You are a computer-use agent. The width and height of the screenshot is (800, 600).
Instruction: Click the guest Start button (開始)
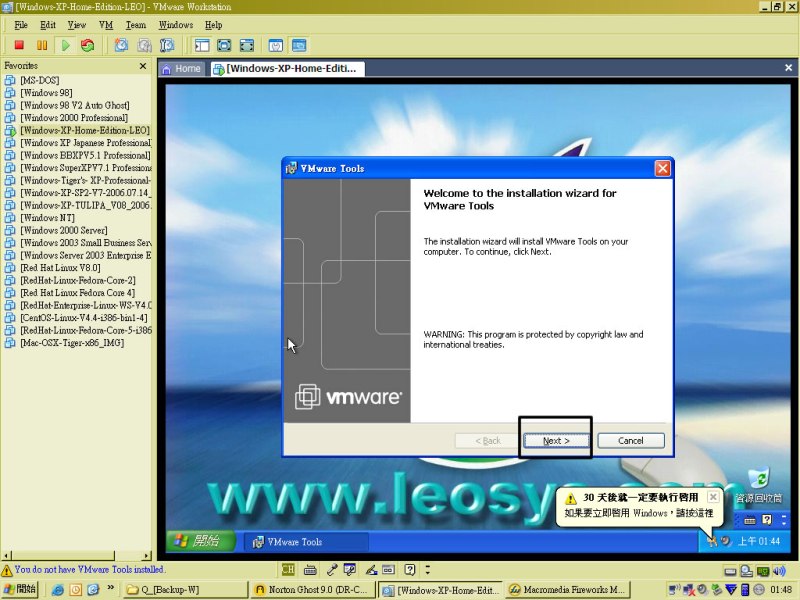(x=201, y=541)
